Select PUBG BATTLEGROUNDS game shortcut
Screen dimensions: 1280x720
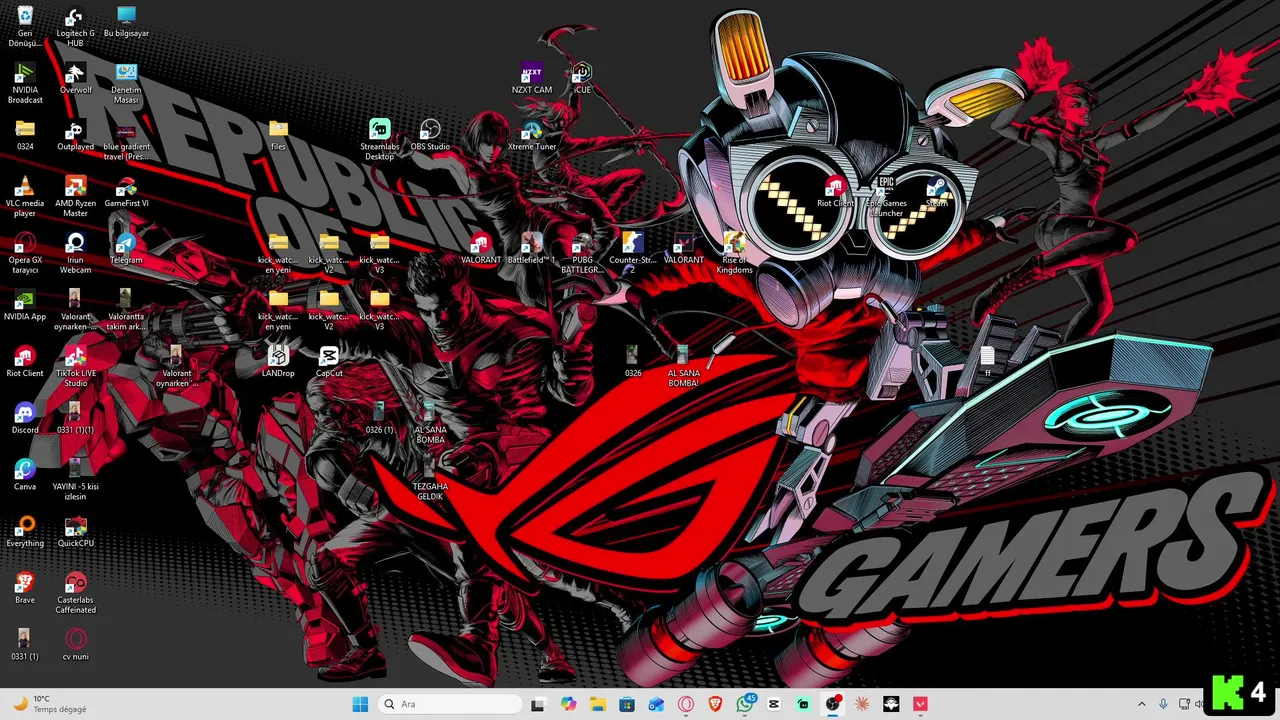coord(582,253)
